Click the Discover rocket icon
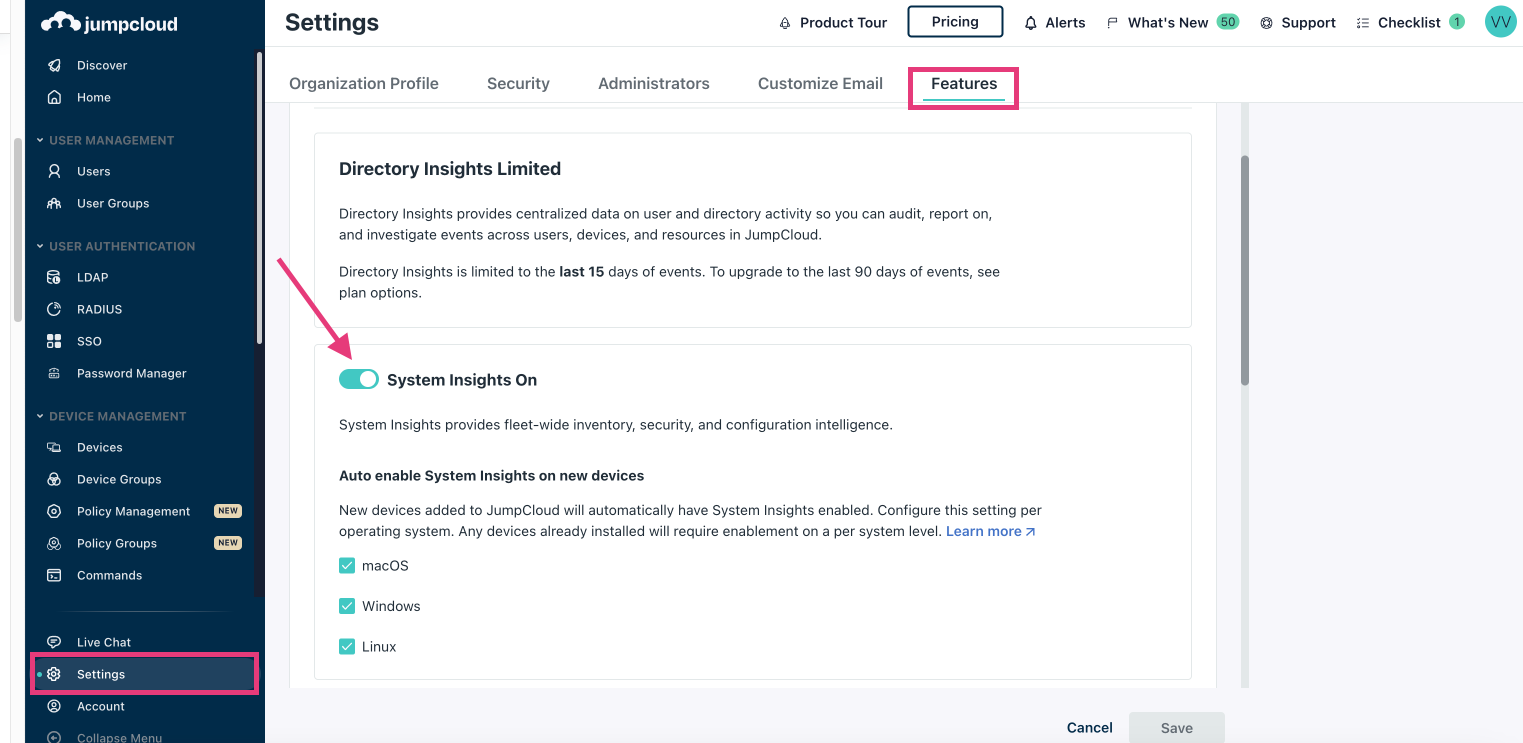The height and width of the screenshot is (743, 1523). [55, 65]
